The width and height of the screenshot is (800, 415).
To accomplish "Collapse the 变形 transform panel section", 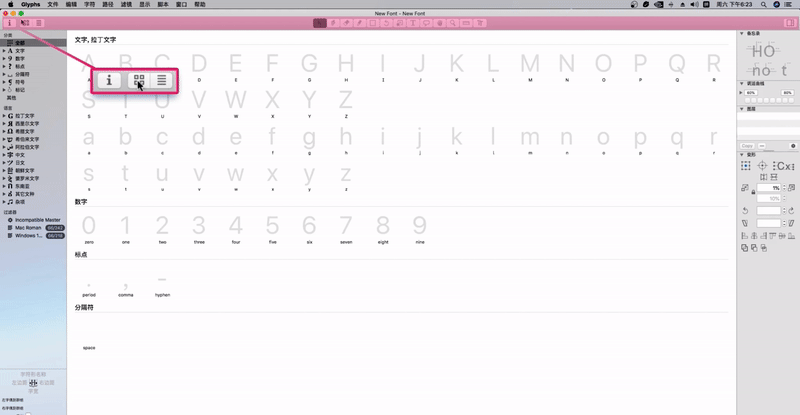I will pos(743,155).
